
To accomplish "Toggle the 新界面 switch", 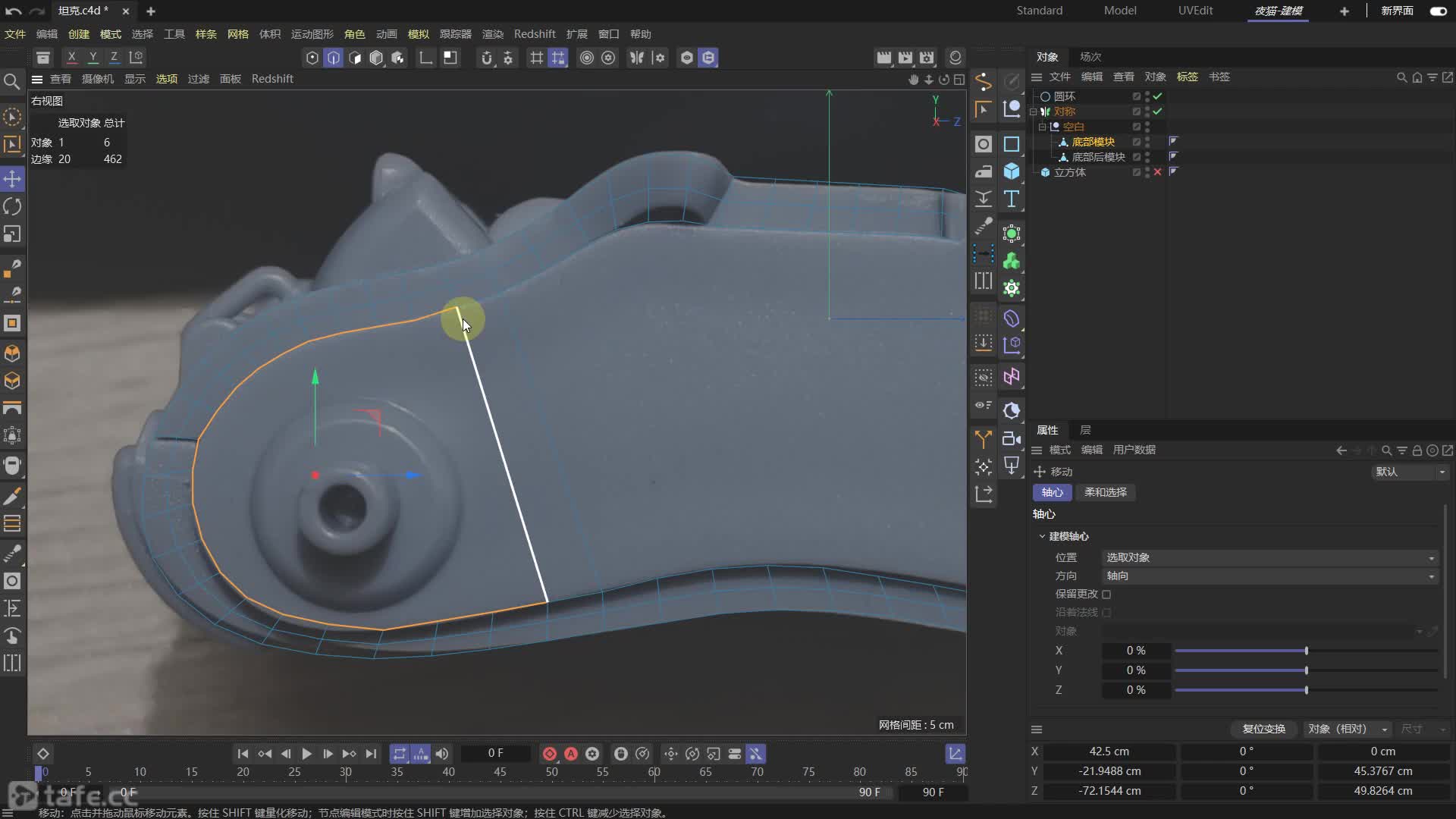I will [1438, 11].
